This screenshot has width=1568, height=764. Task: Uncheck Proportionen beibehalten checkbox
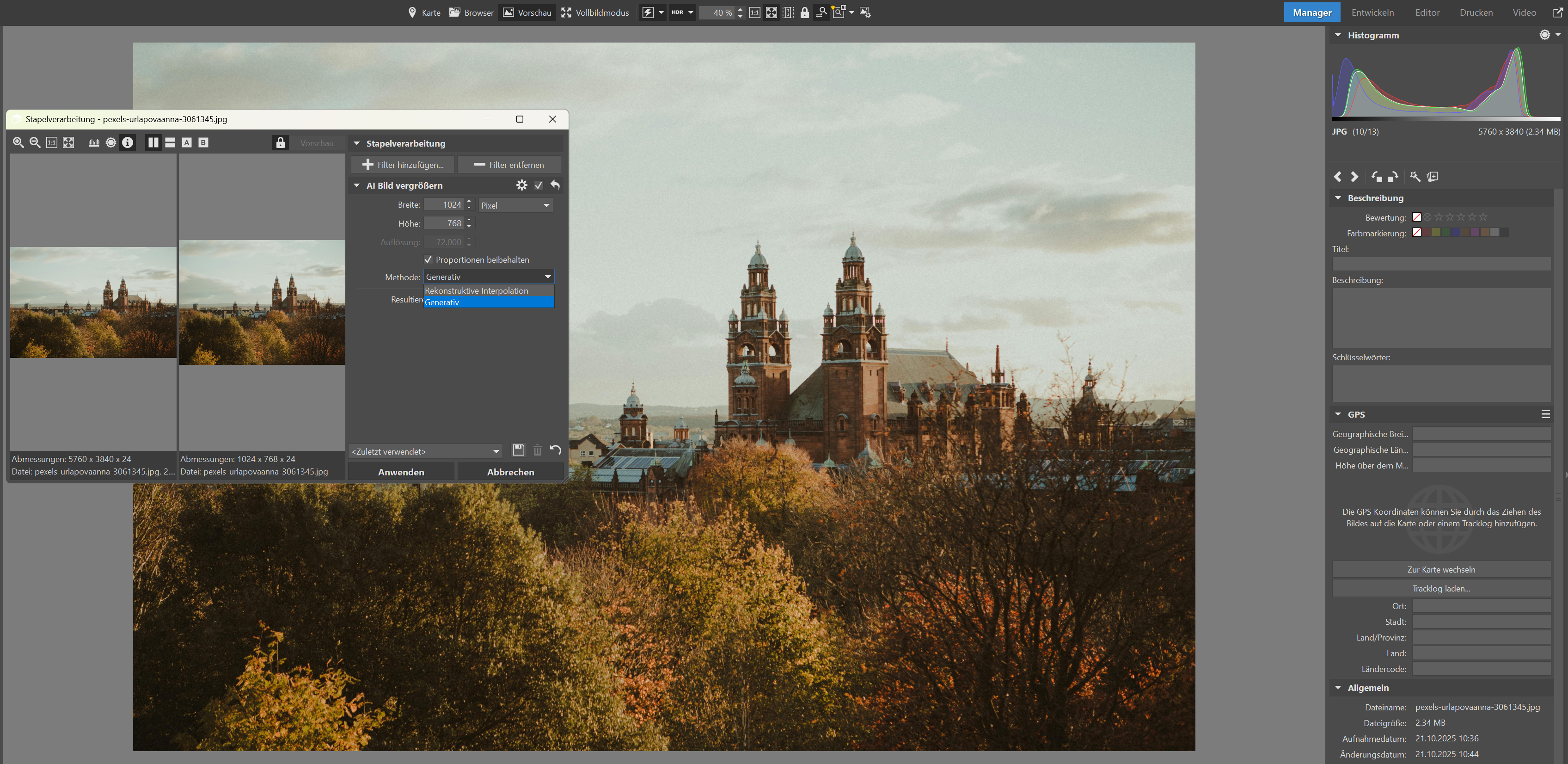[429, 259]
